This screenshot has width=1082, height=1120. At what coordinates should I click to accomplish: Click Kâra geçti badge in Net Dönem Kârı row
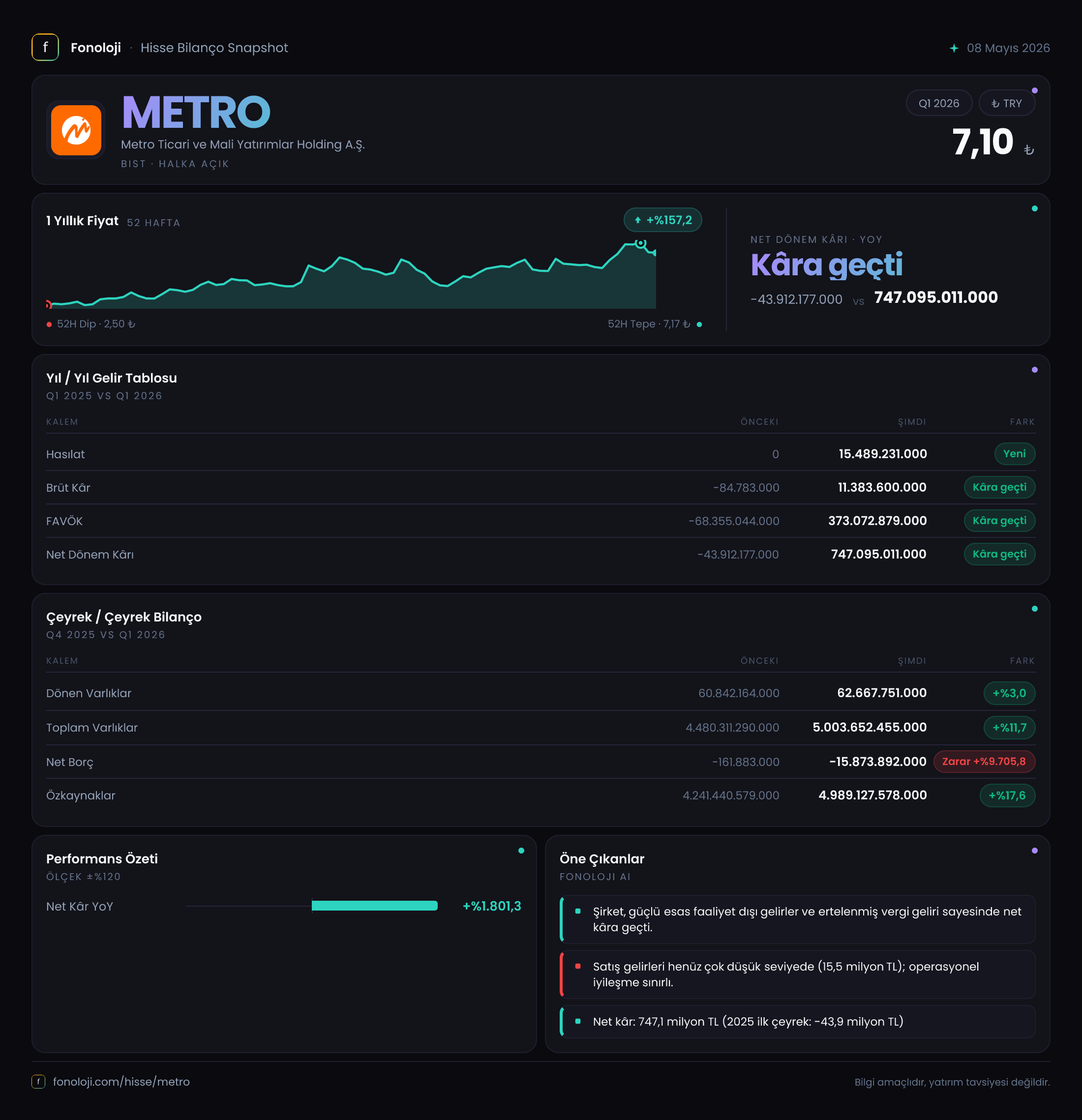coord(999,554)
